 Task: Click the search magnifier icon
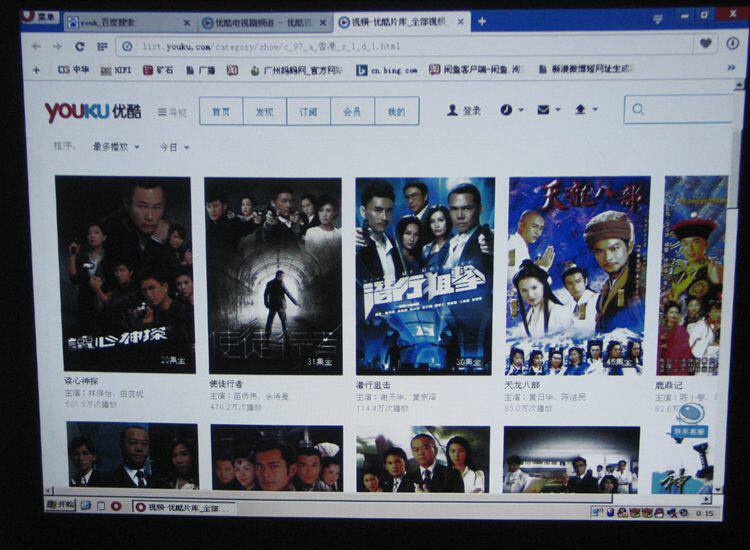[638, 110]
